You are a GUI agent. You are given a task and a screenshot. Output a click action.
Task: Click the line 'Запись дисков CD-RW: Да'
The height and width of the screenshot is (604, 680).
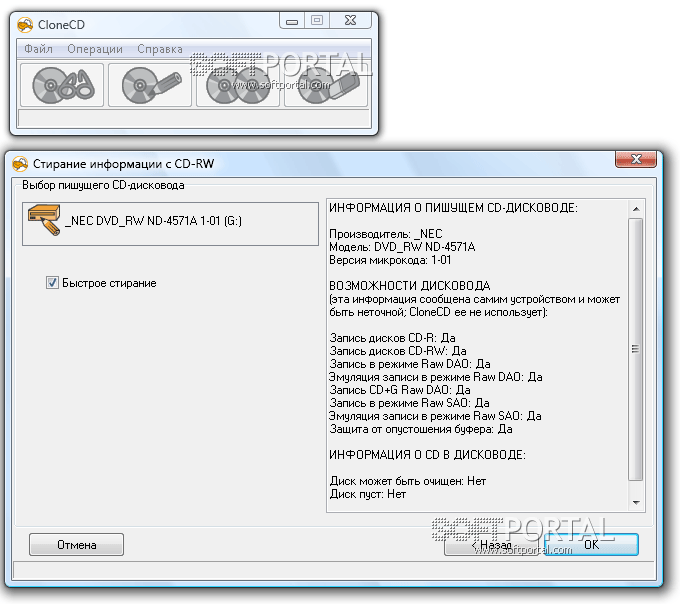pyautogui.click(x=398, y=351)
